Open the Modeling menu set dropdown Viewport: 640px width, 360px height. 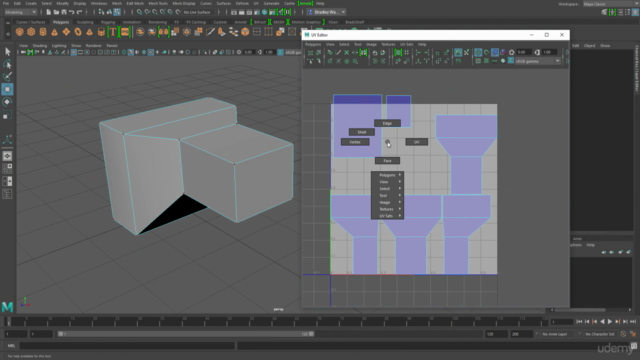20,12
